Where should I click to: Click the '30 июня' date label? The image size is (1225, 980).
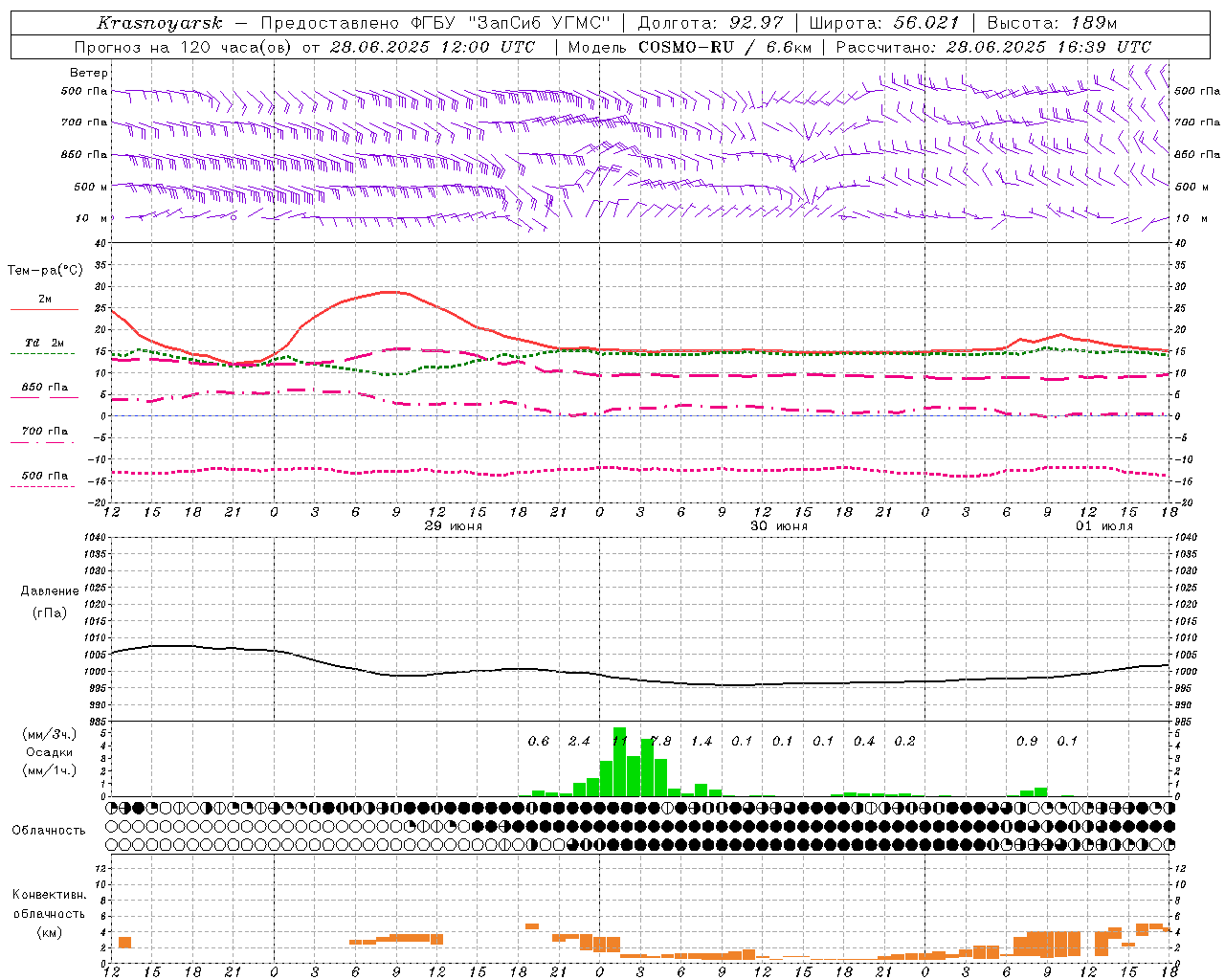[779, 526]
